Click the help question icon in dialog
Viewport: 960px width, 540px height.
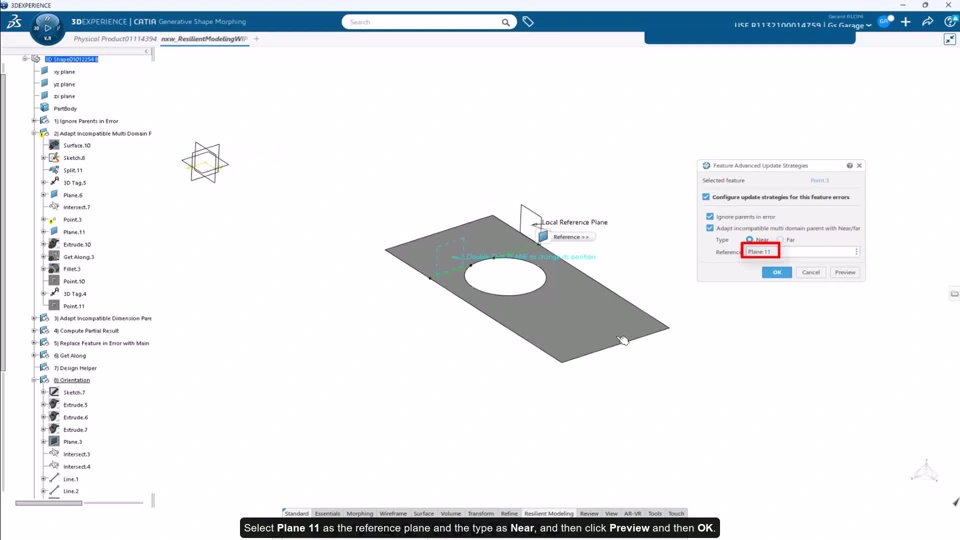(849, 165)
